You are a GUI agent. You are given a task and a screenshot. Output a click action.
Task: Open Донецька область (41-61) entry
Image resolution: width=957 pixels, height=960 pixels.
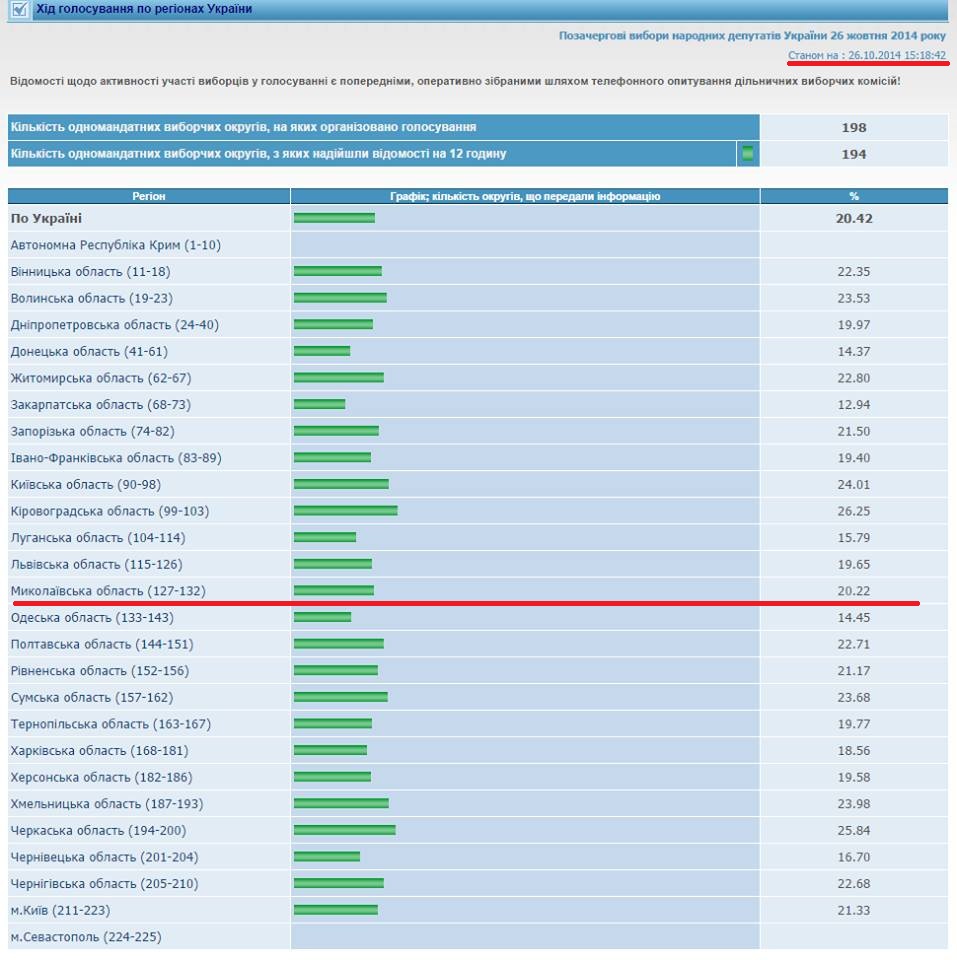(x=89, y=352)
